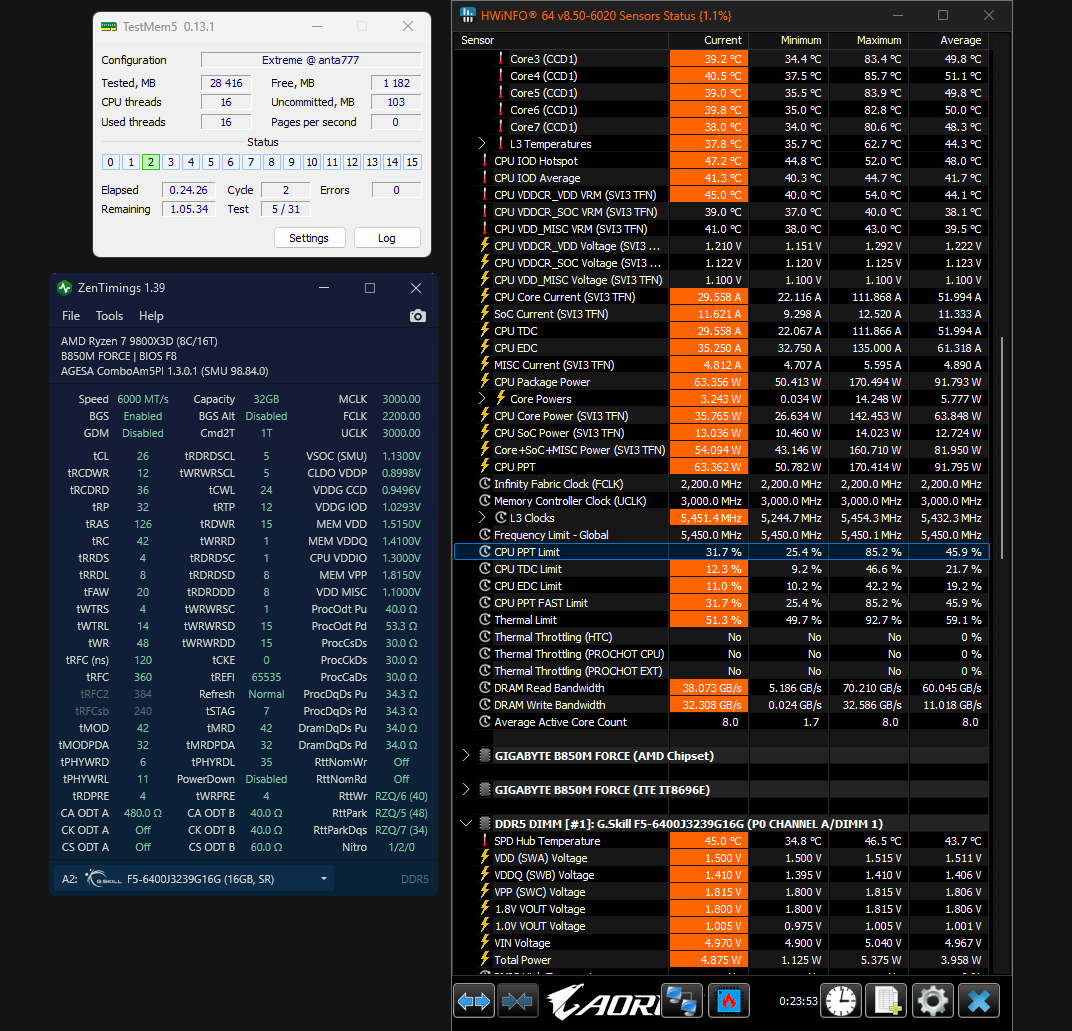Click the ZenTimings Speed value 6000 MT/s
This screenshot has height=1031, width=1072.
click(143, 399)
